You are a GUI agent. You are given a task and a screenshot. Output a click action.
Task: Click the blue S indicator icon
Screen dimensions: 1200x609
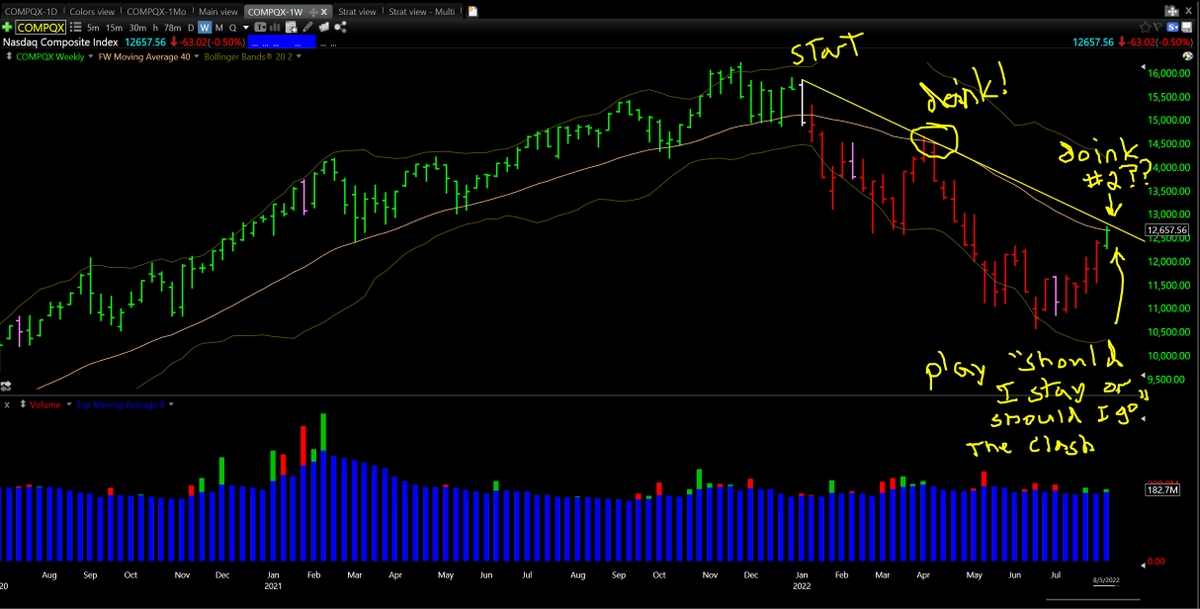click(x=1172, y=27)
